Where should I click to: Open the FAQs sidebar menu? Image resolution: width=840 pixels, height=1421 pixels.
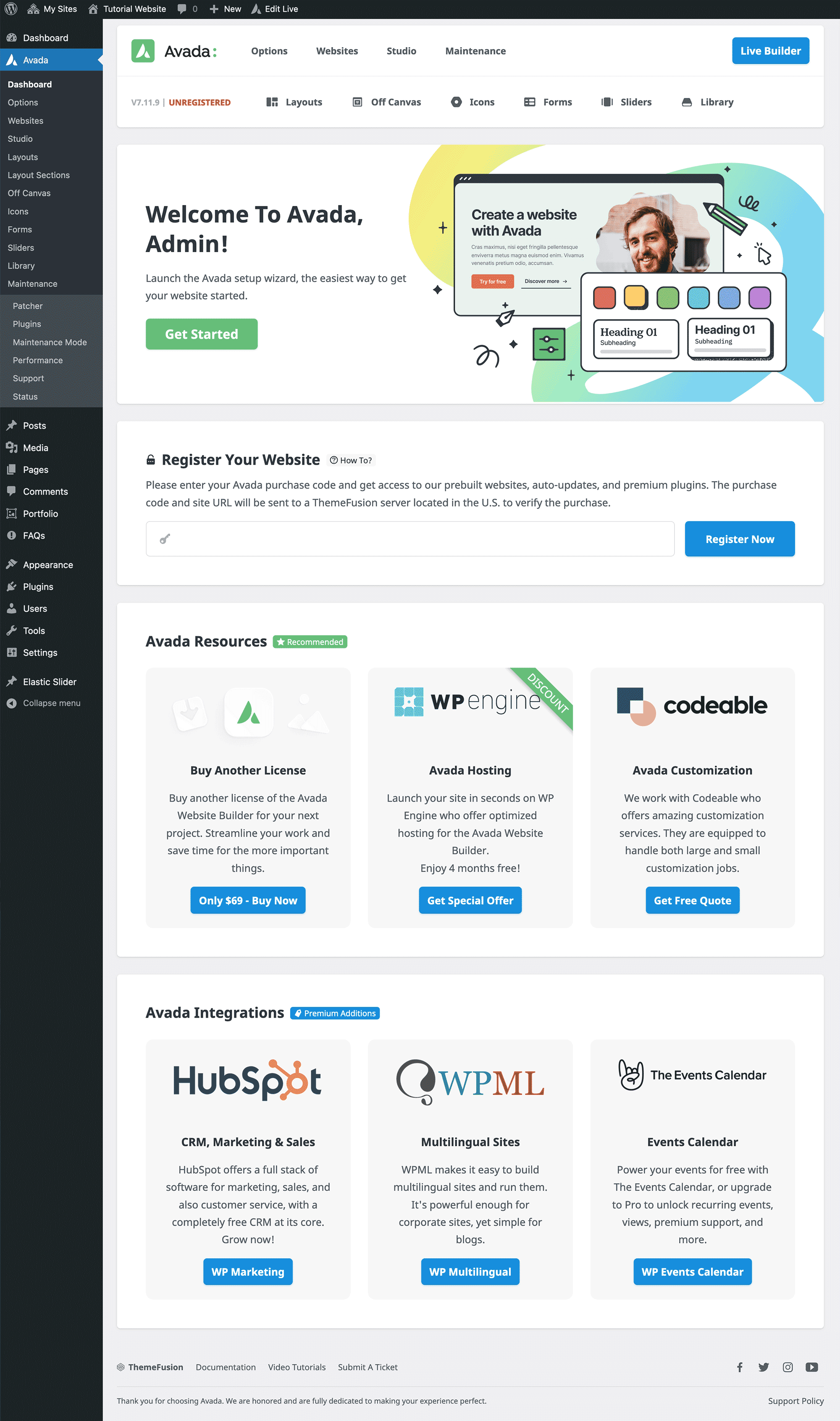pyautogui.click(x=52, y=536)
